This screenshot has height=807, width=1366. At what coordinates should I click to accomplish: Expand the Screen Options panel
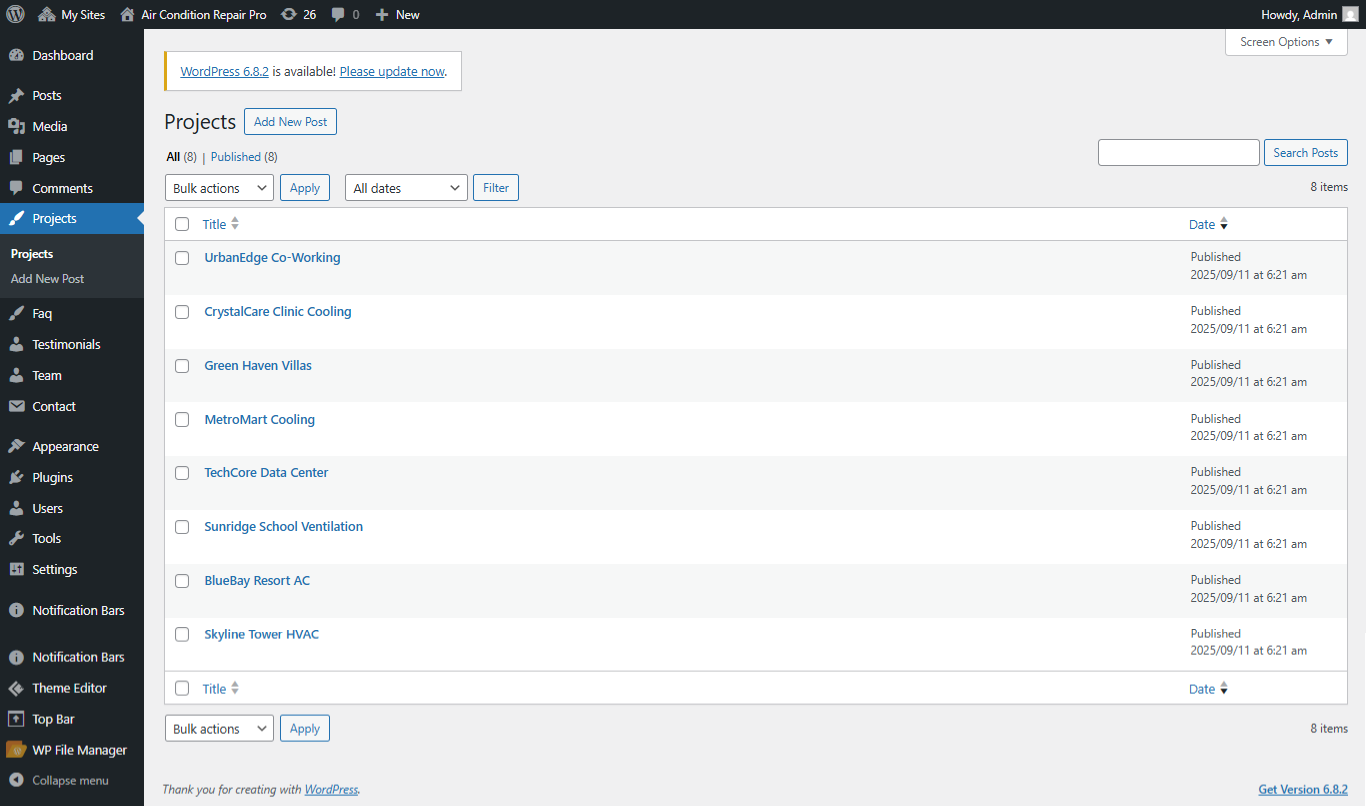(x=1286, y=42)
